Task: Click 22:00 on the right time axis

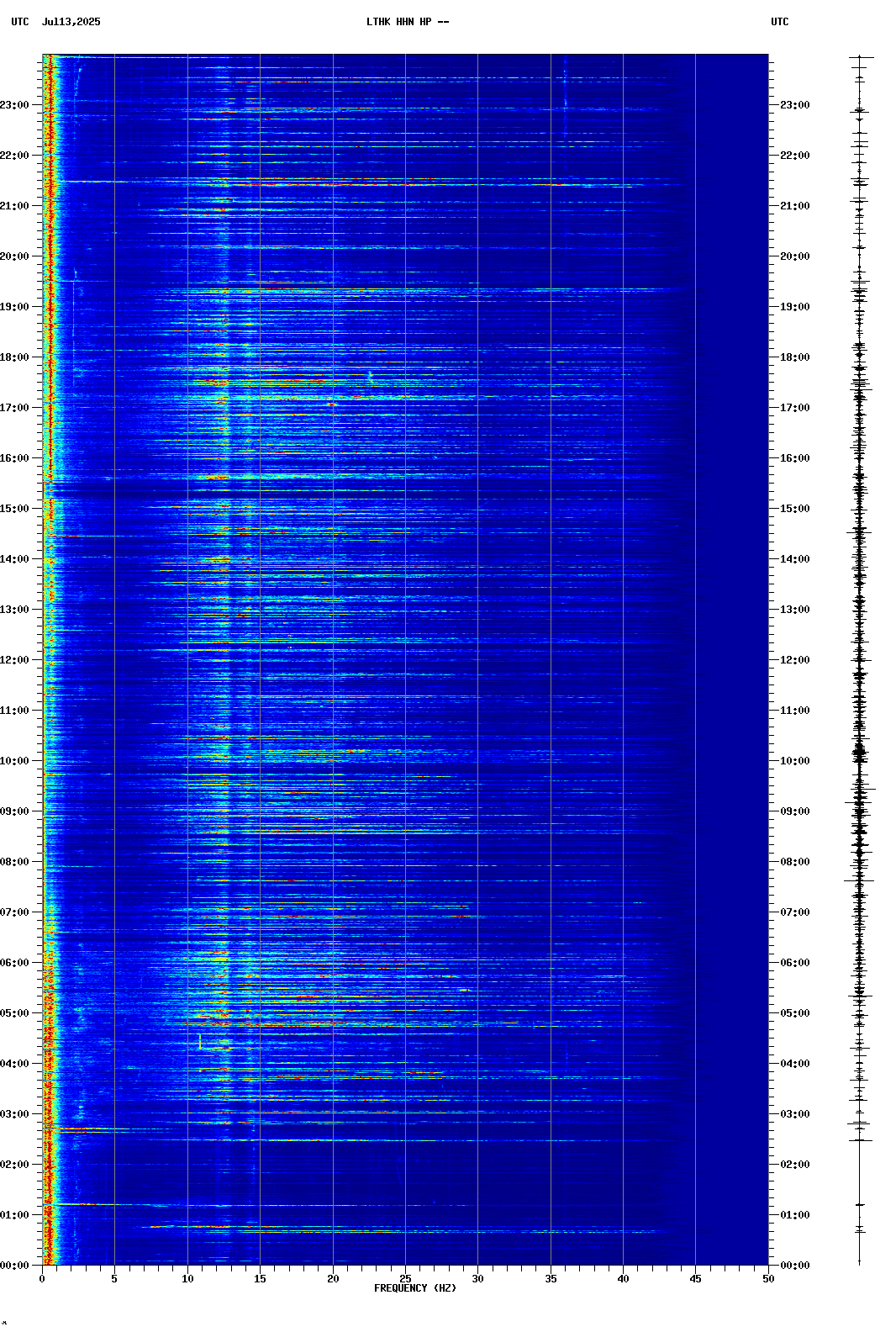Action: tap(795, 156)
